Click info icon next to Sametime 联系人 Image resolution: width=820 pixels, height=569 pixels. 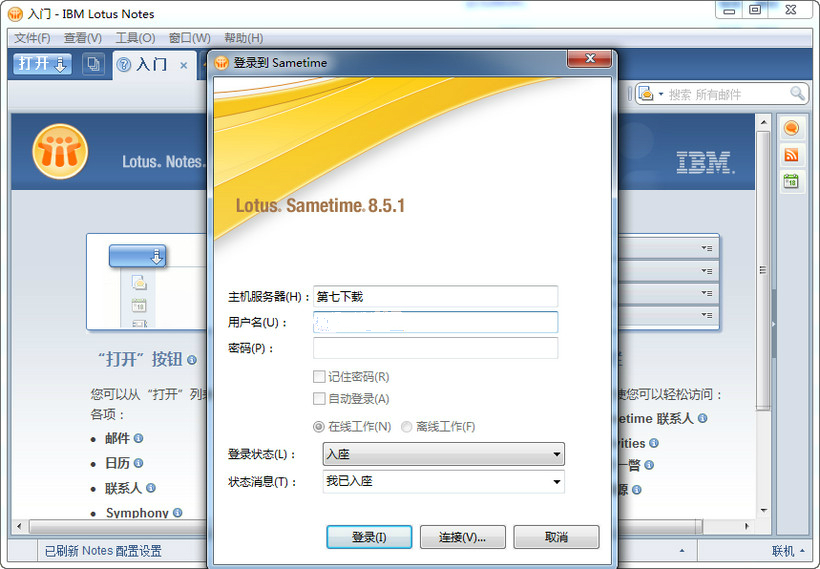point(702,418)
